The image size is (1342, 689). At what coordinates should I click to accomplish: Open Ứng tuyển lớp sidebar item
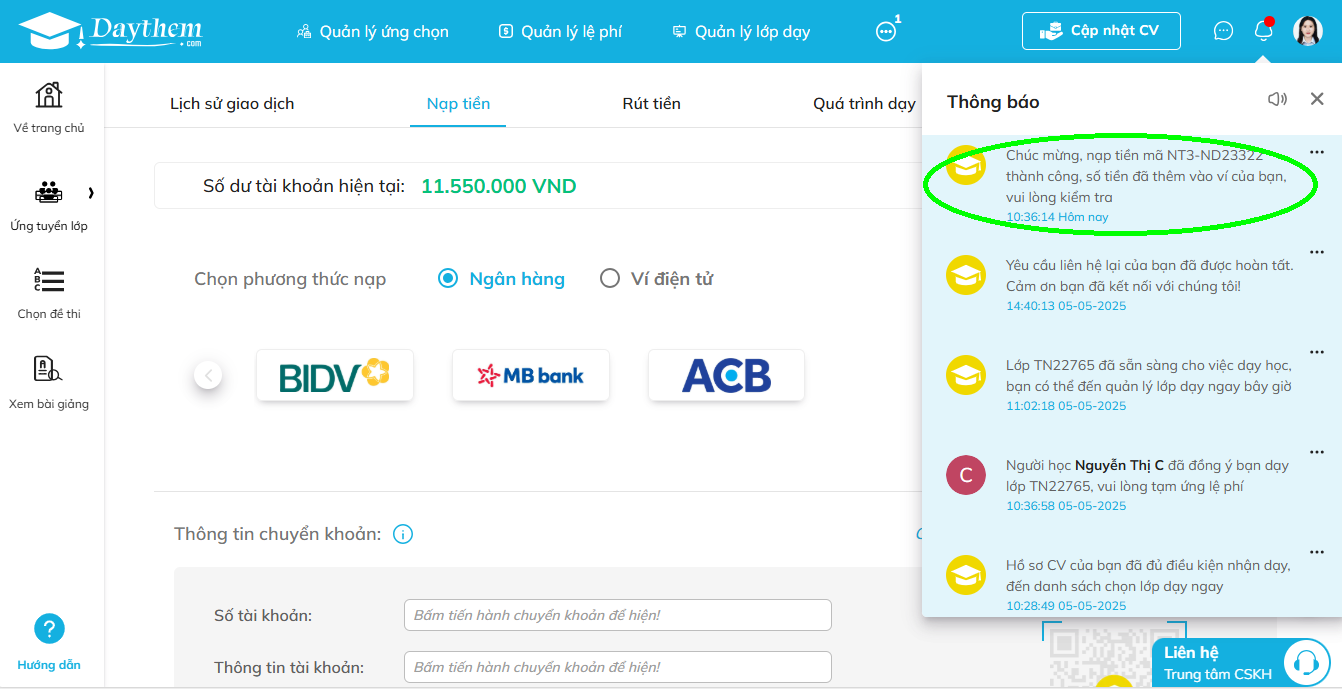point(49,206)
